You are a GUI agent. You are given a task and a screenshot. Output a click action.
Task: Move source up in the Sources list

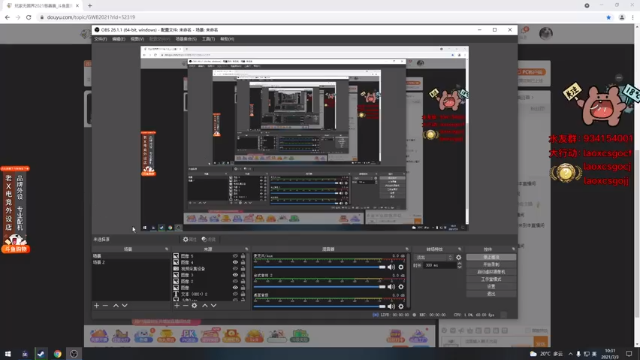(x=205, y=306)
